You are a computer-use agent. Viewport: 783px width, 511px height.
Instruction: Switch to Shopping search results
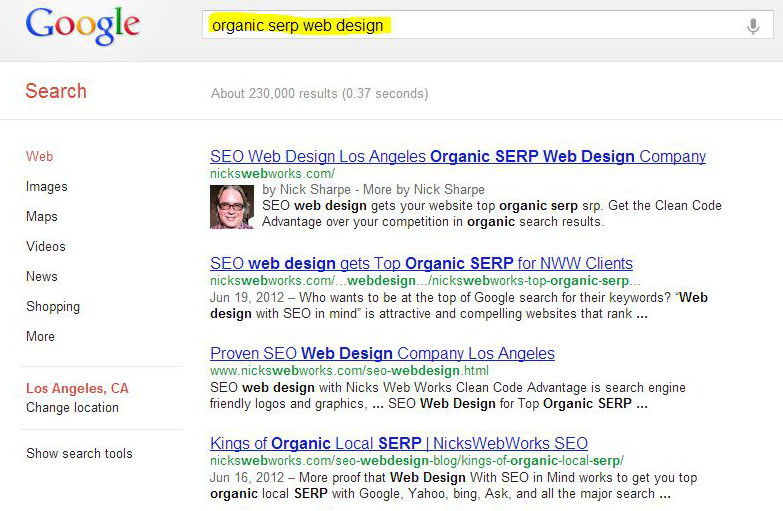(x=53, y=307)
